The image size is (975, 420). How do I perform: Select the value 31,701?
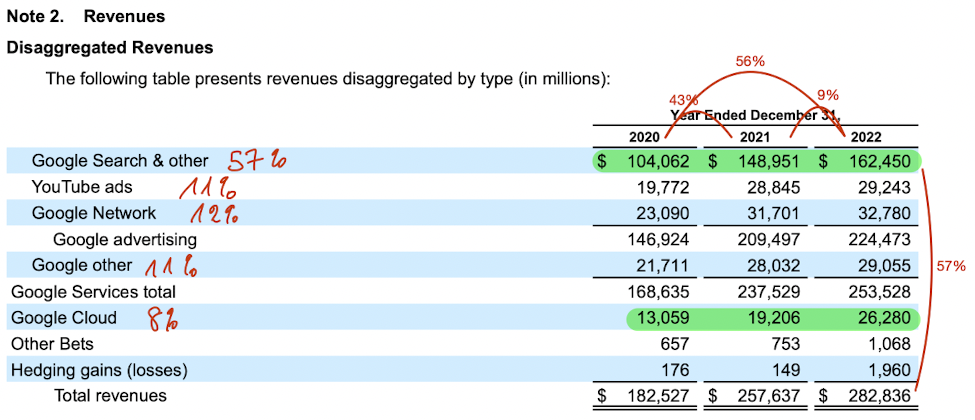(x=772, y=214)
